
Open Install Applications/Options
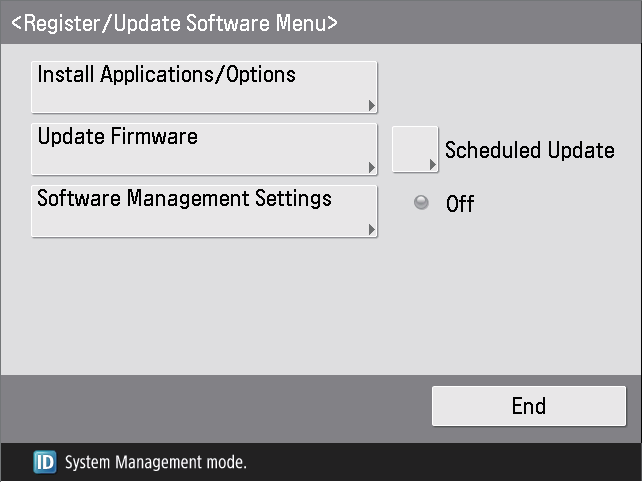pos(204,87)
